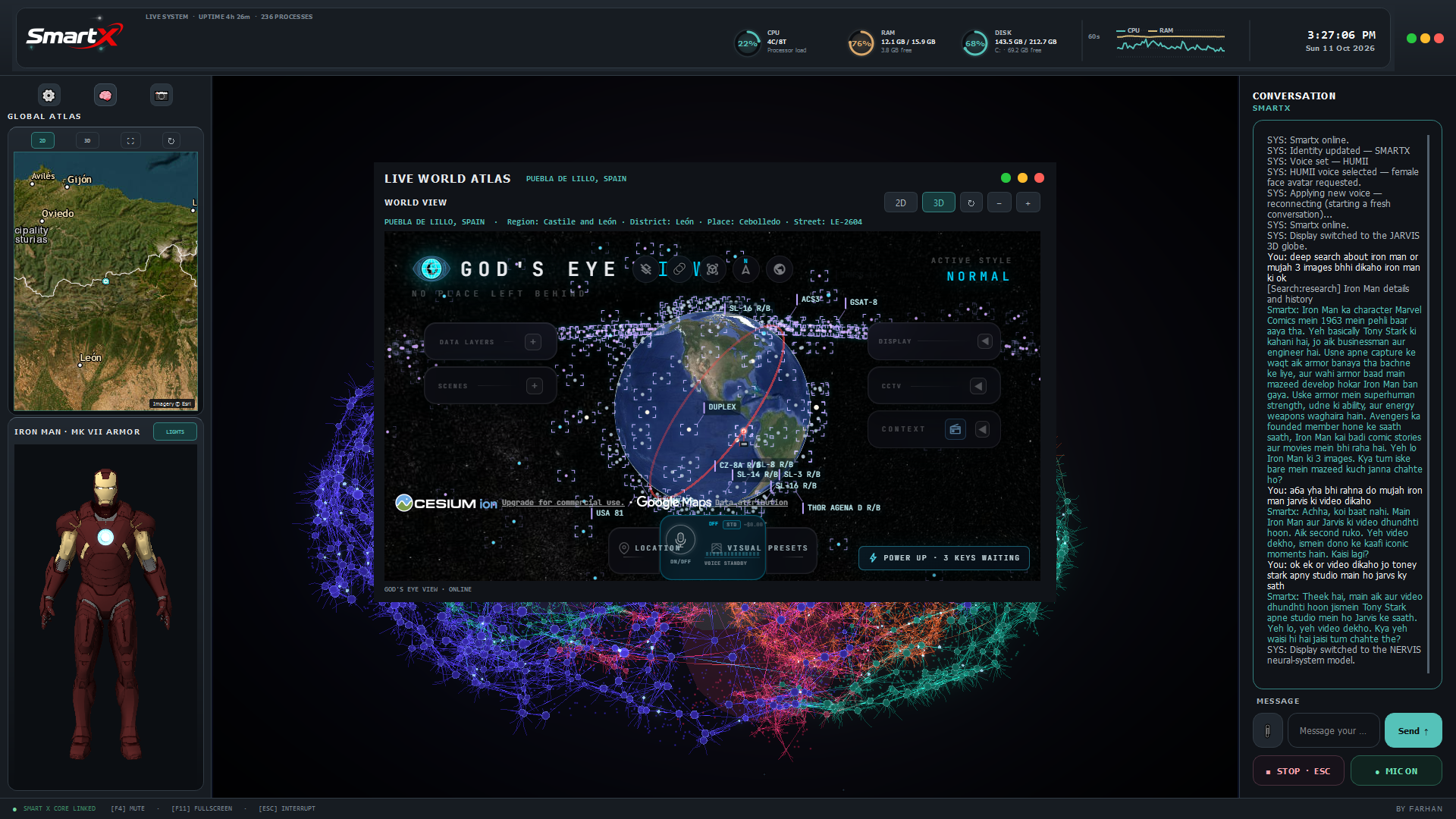Toggle the MIC ON button
The image size is (1456, 819).
coord(1396,770)
